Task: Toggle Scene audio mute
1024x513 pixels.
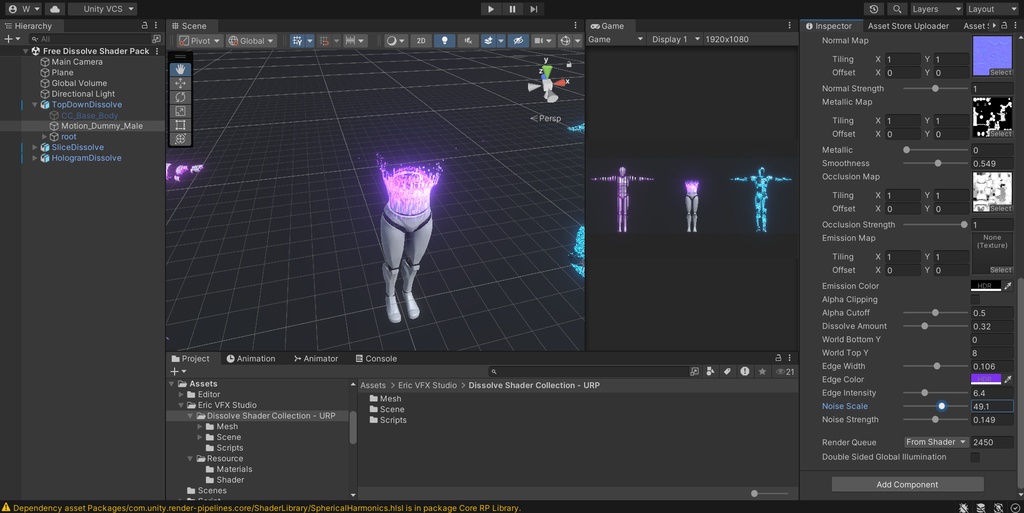Action: pos(468,40)
